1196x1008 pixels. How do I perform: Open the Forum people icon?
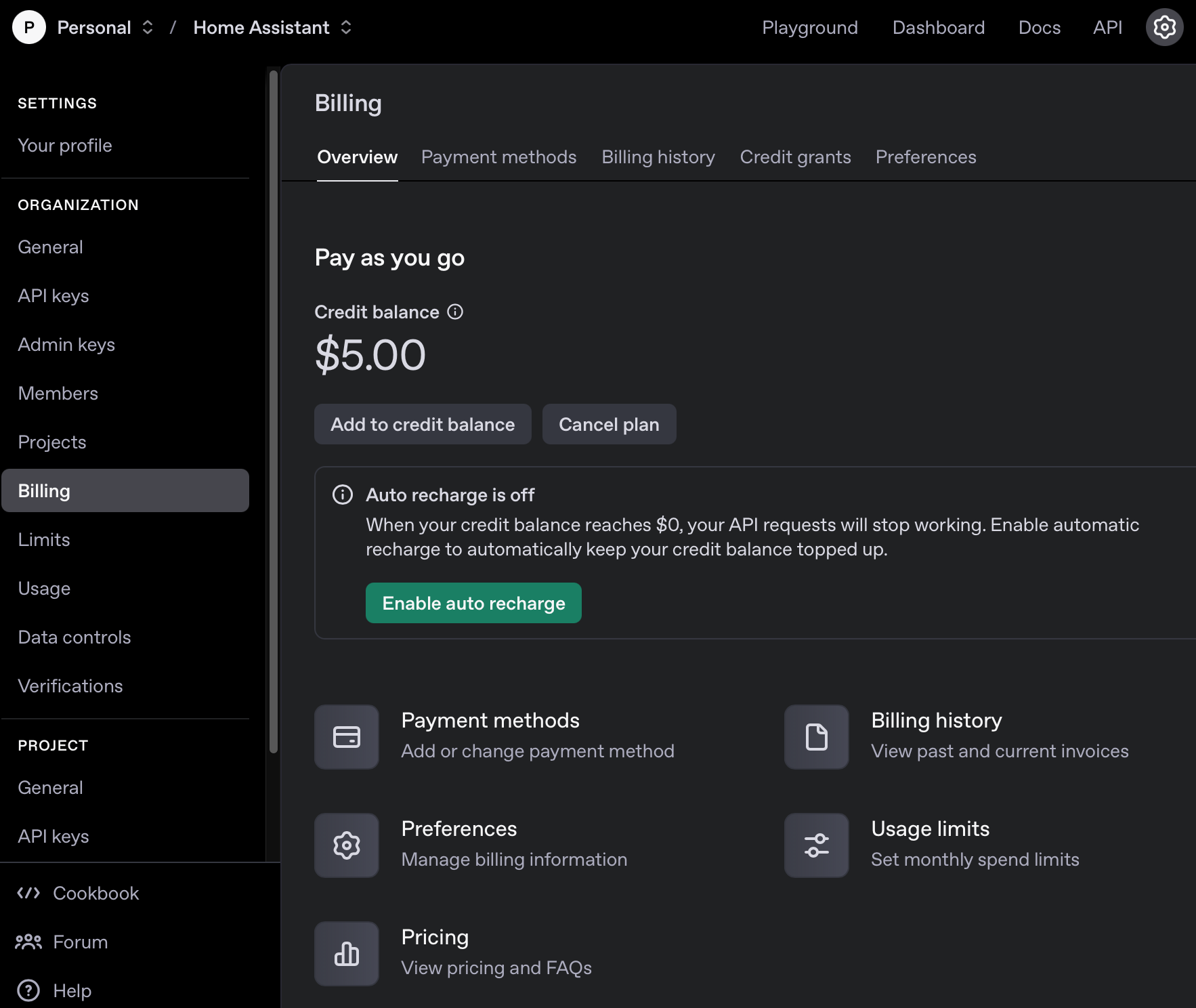click(28, 942)
